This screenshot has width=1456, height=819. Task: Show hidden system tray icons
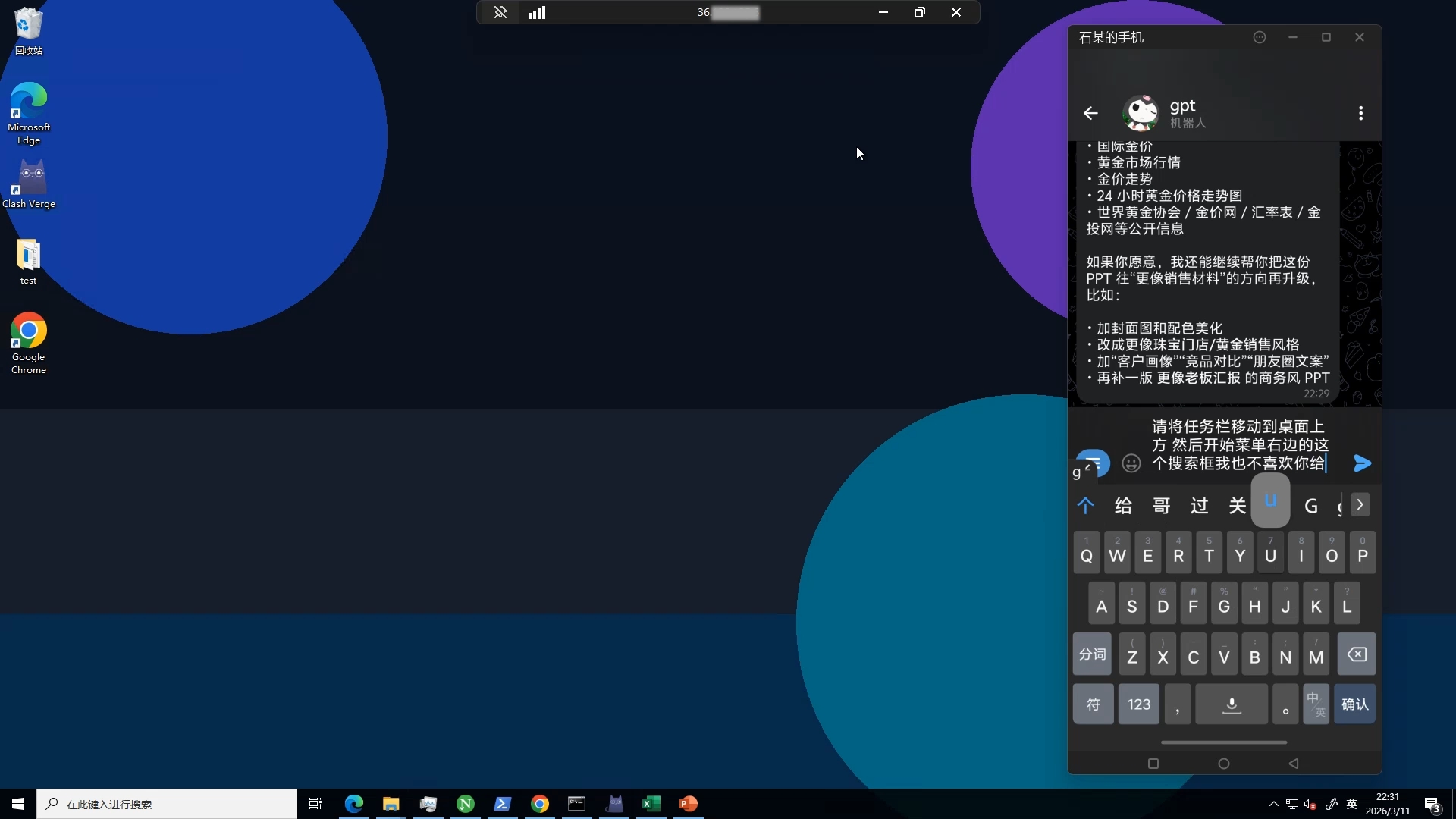(x=1273, y=804)
